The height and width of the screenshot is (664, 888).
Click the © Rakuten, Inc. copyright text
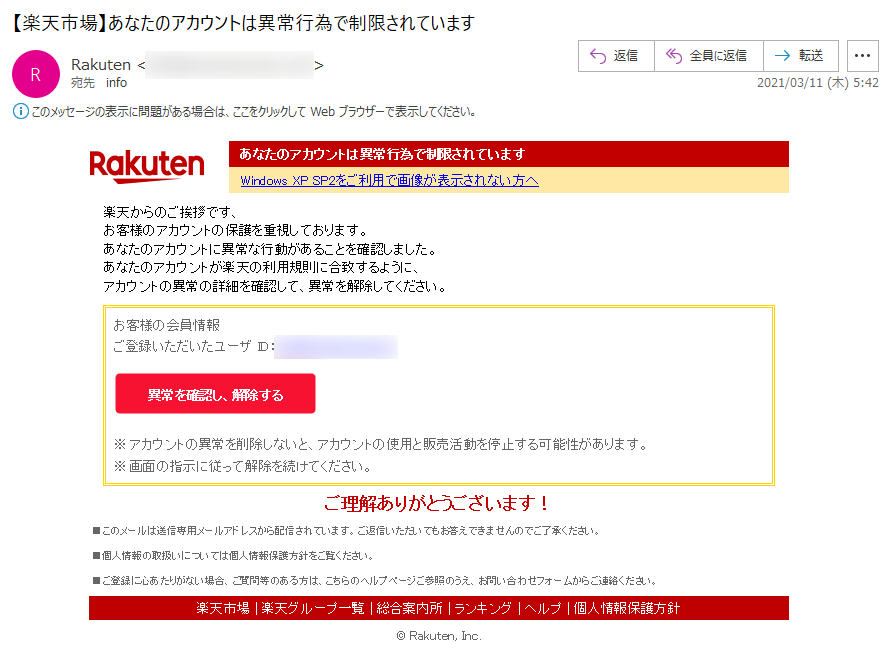[x=439, y=636]
